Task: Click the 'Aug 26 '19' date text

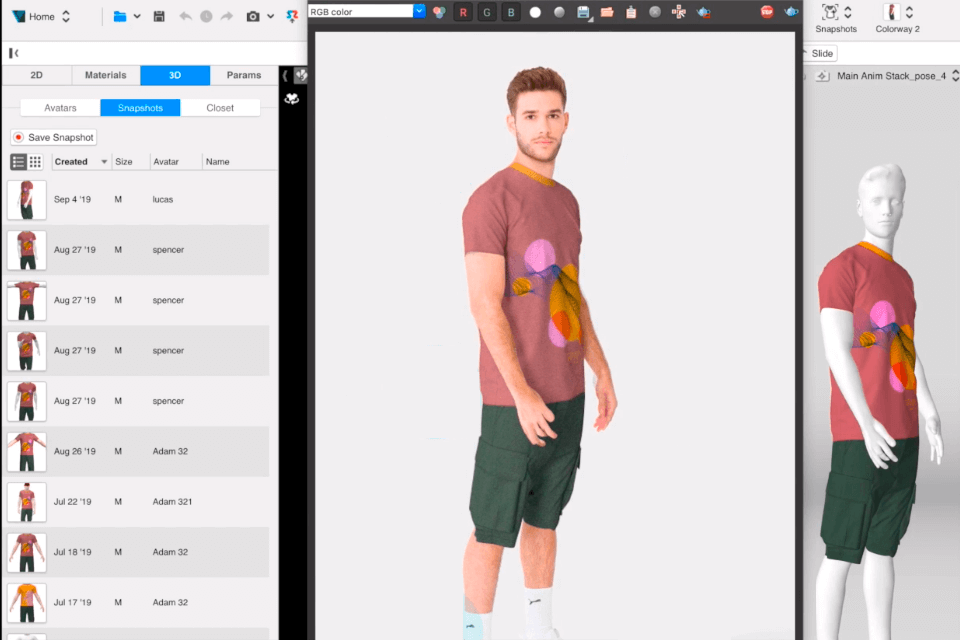Action: pos(75,451)
